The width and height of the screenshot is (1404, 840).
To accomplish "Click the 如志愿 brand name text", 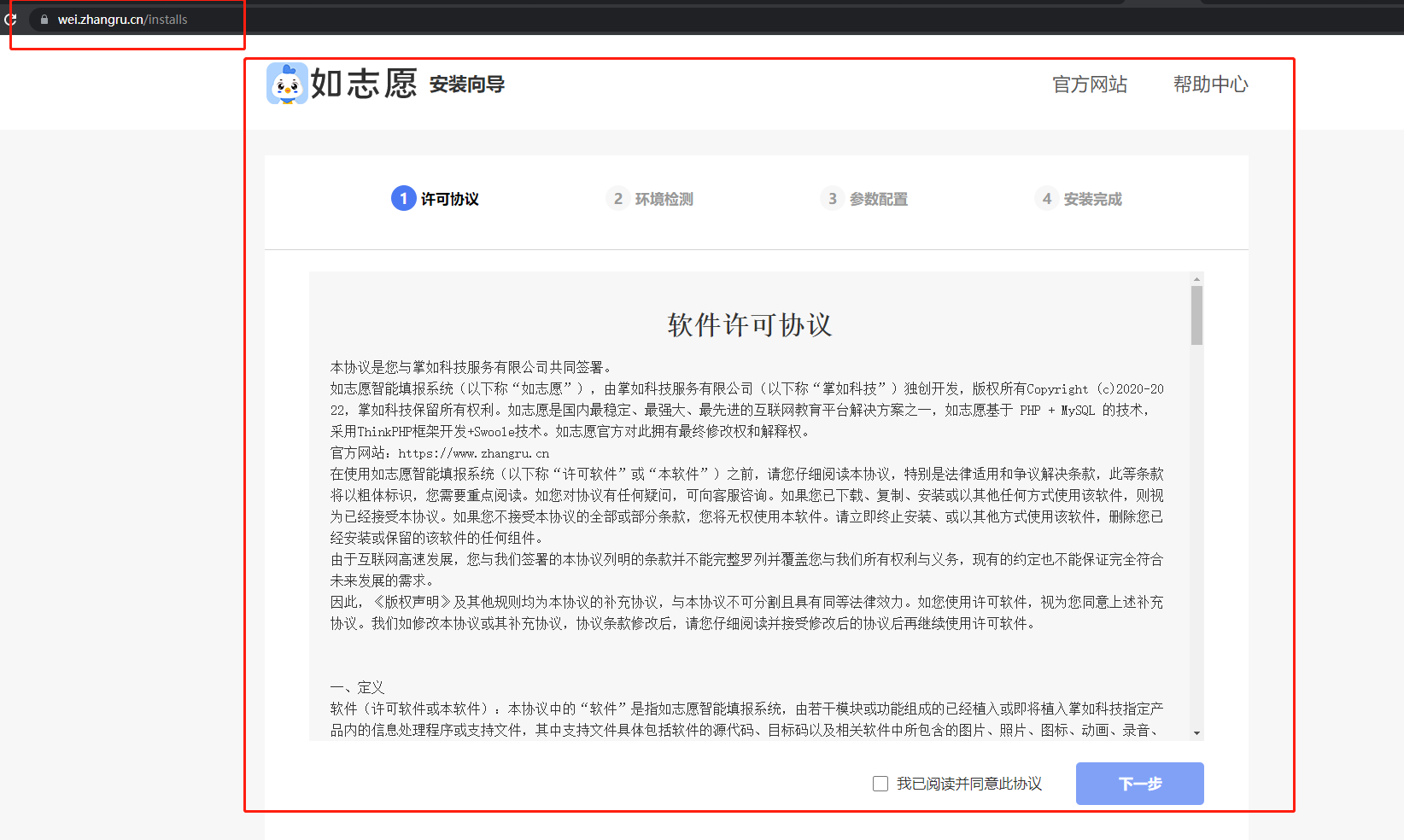I will pyautogui.click(x=364, y=84).
